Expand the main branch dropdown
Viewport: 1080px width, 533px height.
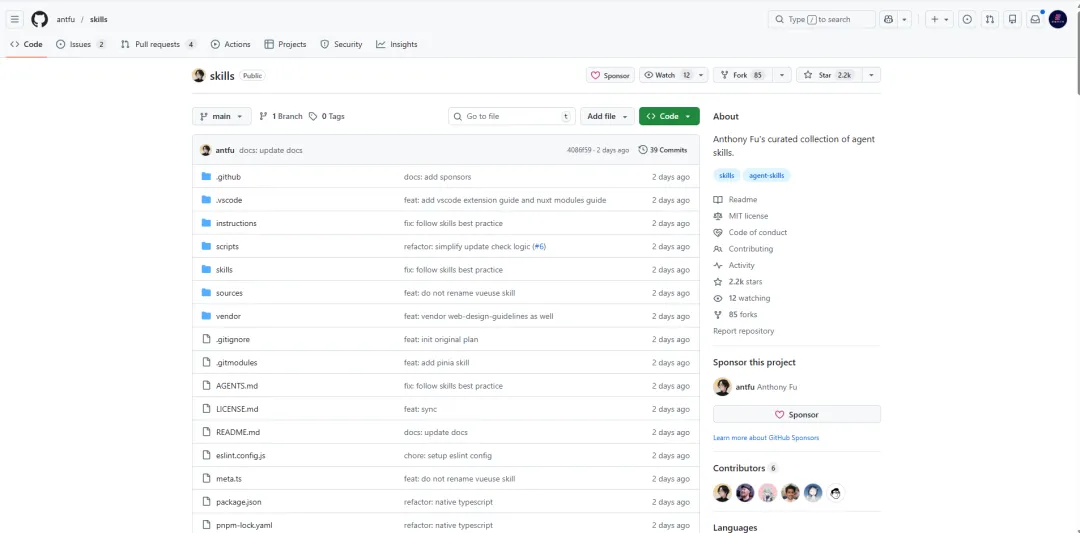click(x=222, y=116)
